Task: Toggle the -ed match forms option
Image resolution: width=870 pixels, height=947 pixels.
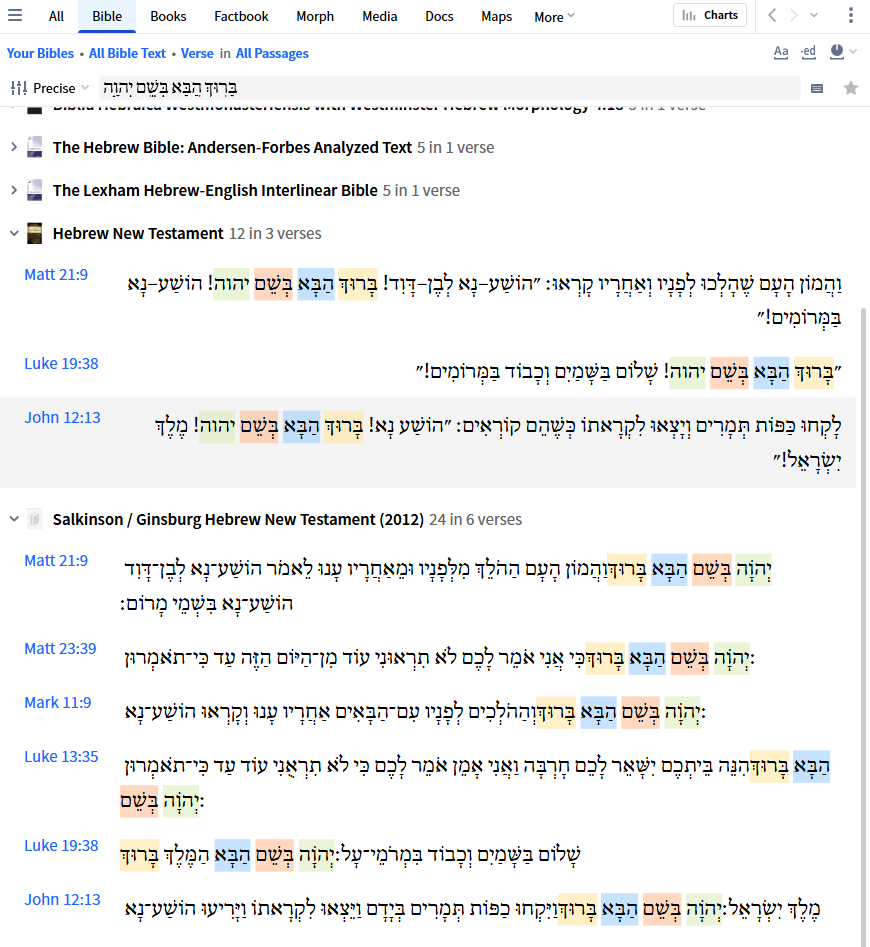Action: pos(808,52)
